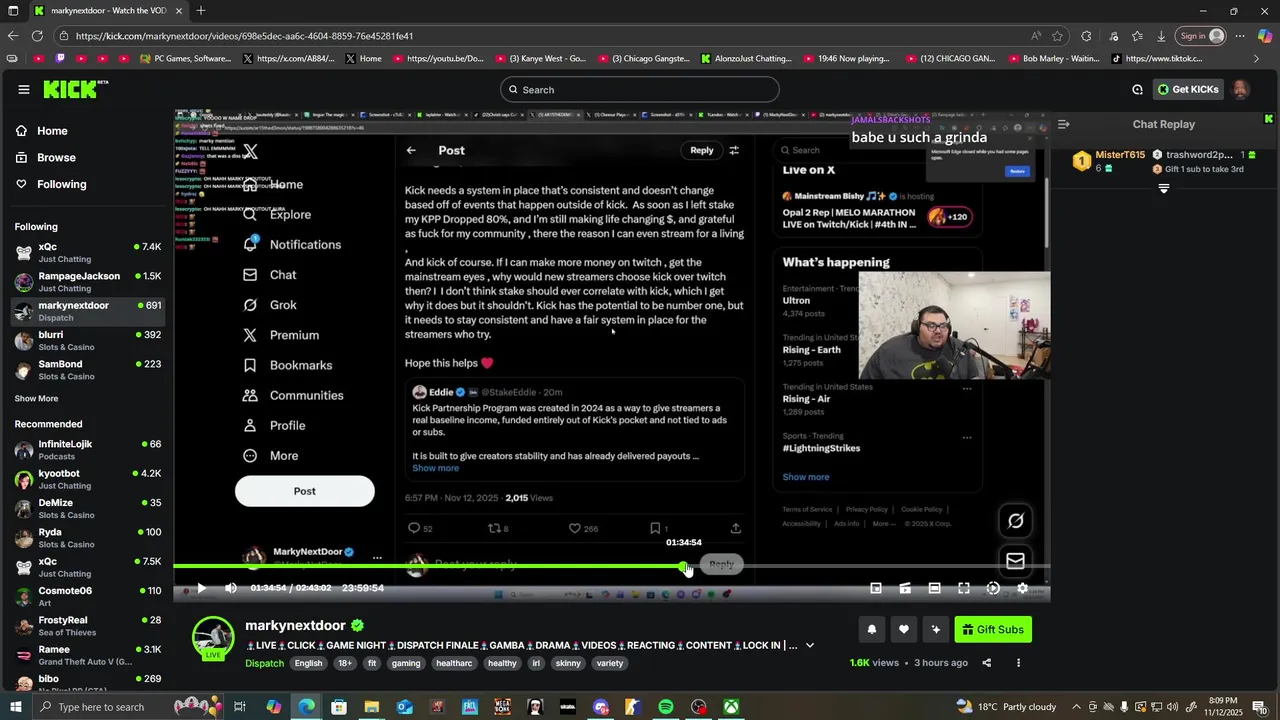Add this page to favorites star
The width and height of the screenshot is (1280, 720).
(x=1057, y=36)
